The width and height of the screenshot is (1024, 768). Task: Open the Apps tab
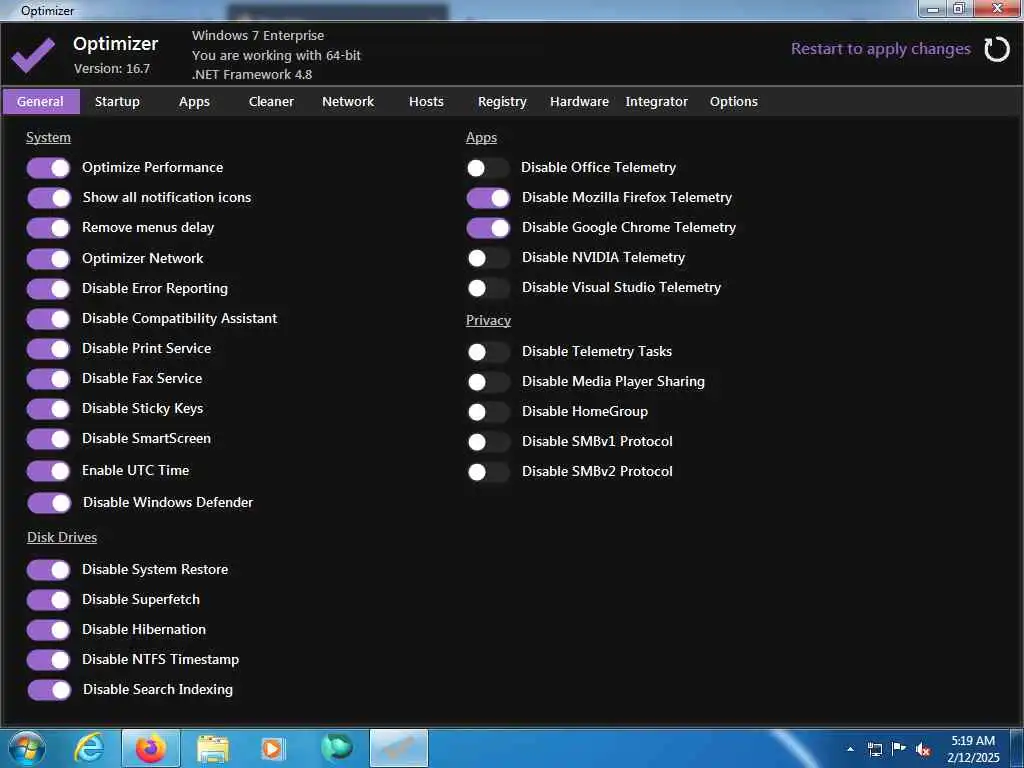[195, 102]
